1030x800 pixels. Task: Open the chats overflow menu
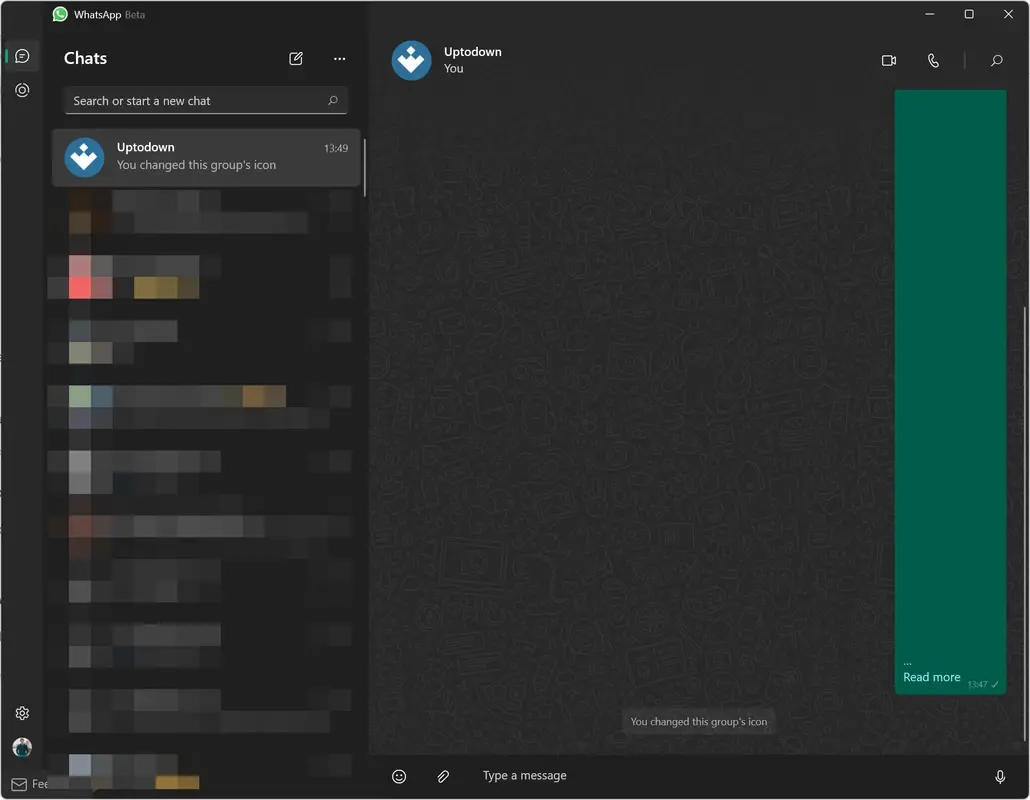click(x=339, y=59)
